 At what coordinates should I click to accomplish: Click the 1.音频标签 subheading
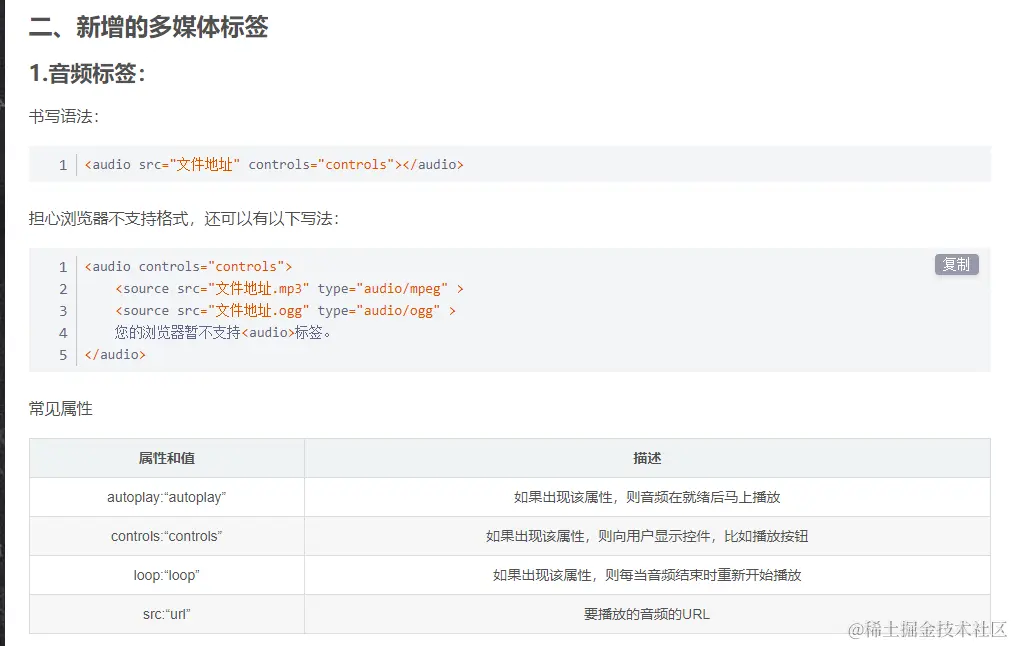point(87,74)
